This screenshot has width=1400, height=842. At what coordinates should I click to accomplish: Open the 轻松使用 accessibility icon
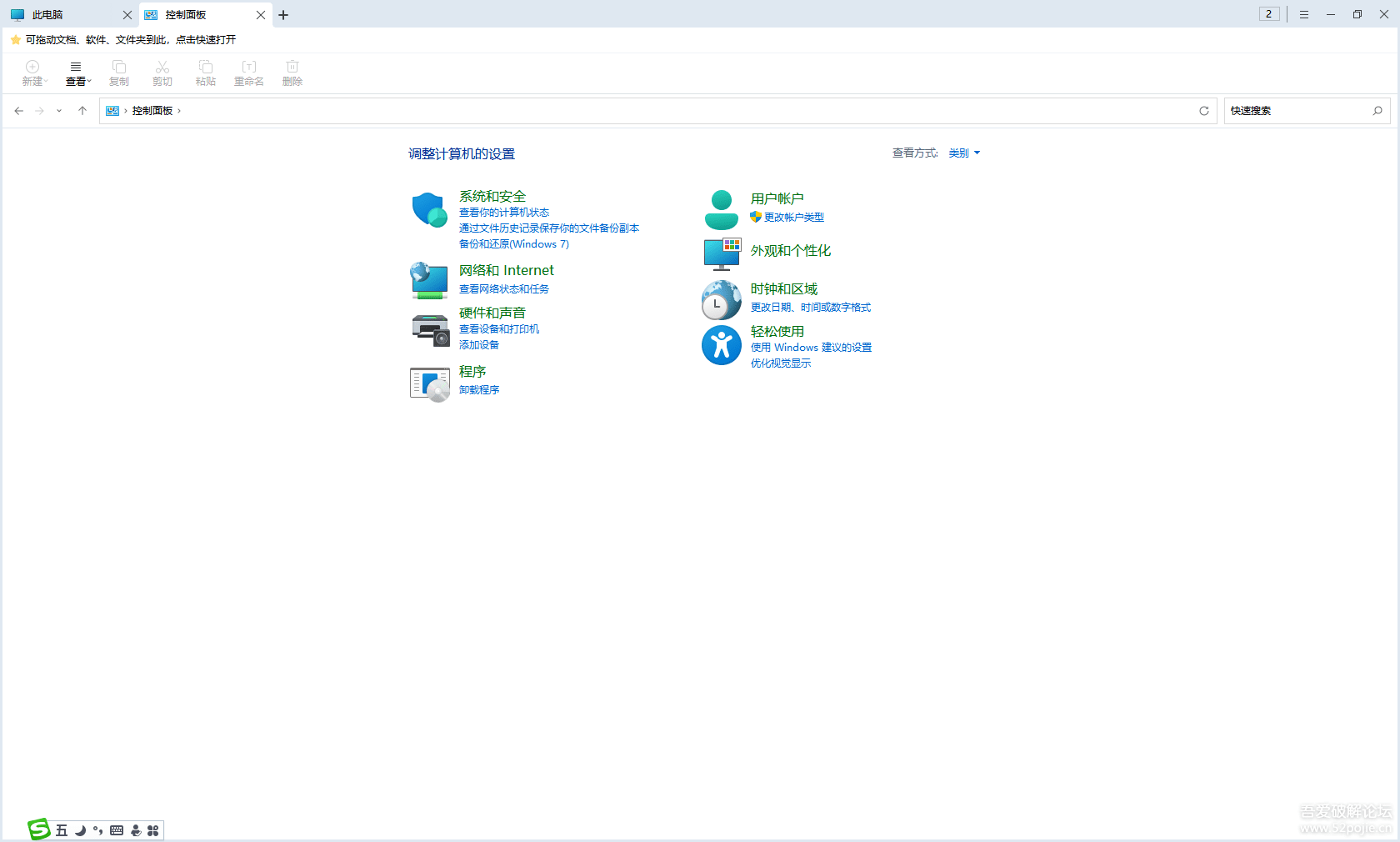click(722, 345)
